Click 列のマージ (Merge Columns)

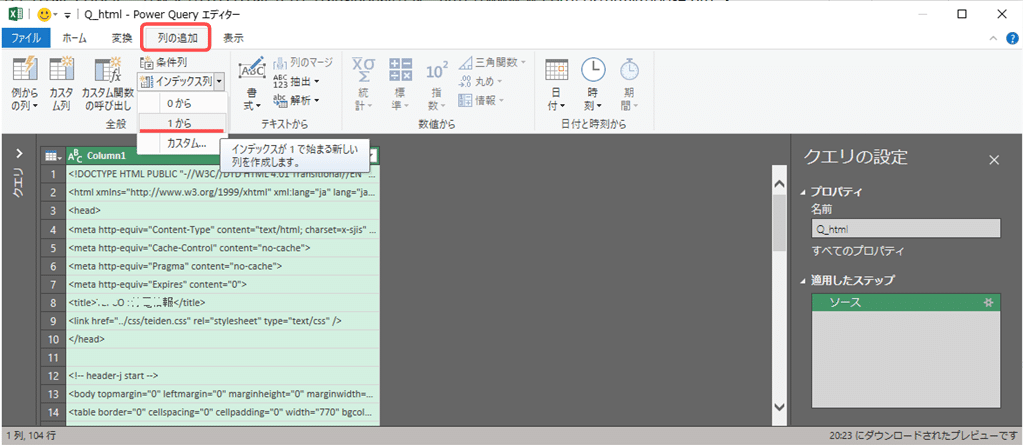click(303, 63)
